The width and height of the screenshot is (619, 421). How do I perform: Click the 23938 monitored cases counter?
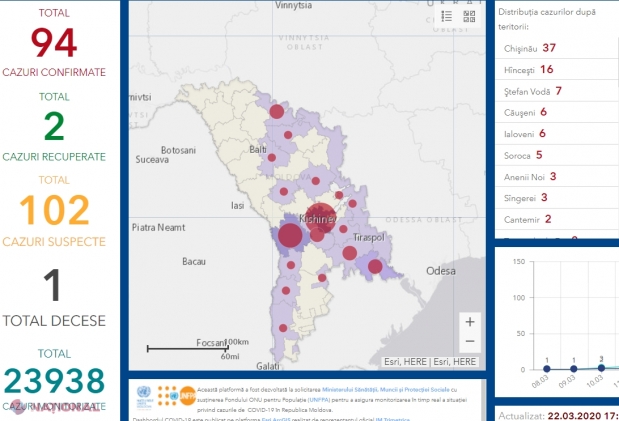click(x=54, y=381)
